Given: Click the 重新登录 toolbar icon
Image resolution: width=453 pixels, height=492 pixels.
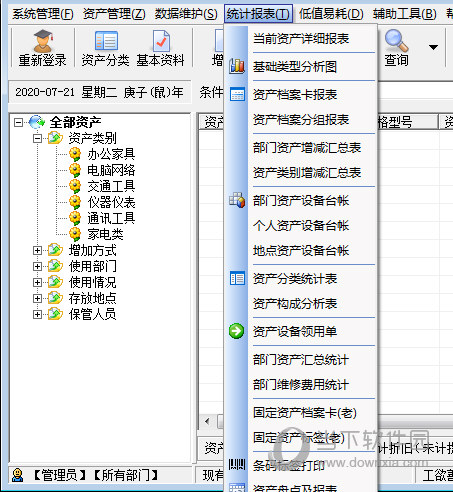Looking at the screenshot, I should point(42,48).
